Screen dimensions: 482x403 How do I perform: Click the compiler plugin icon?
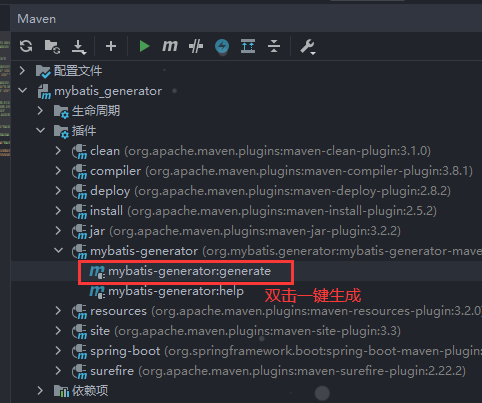(x=79, y=172)
